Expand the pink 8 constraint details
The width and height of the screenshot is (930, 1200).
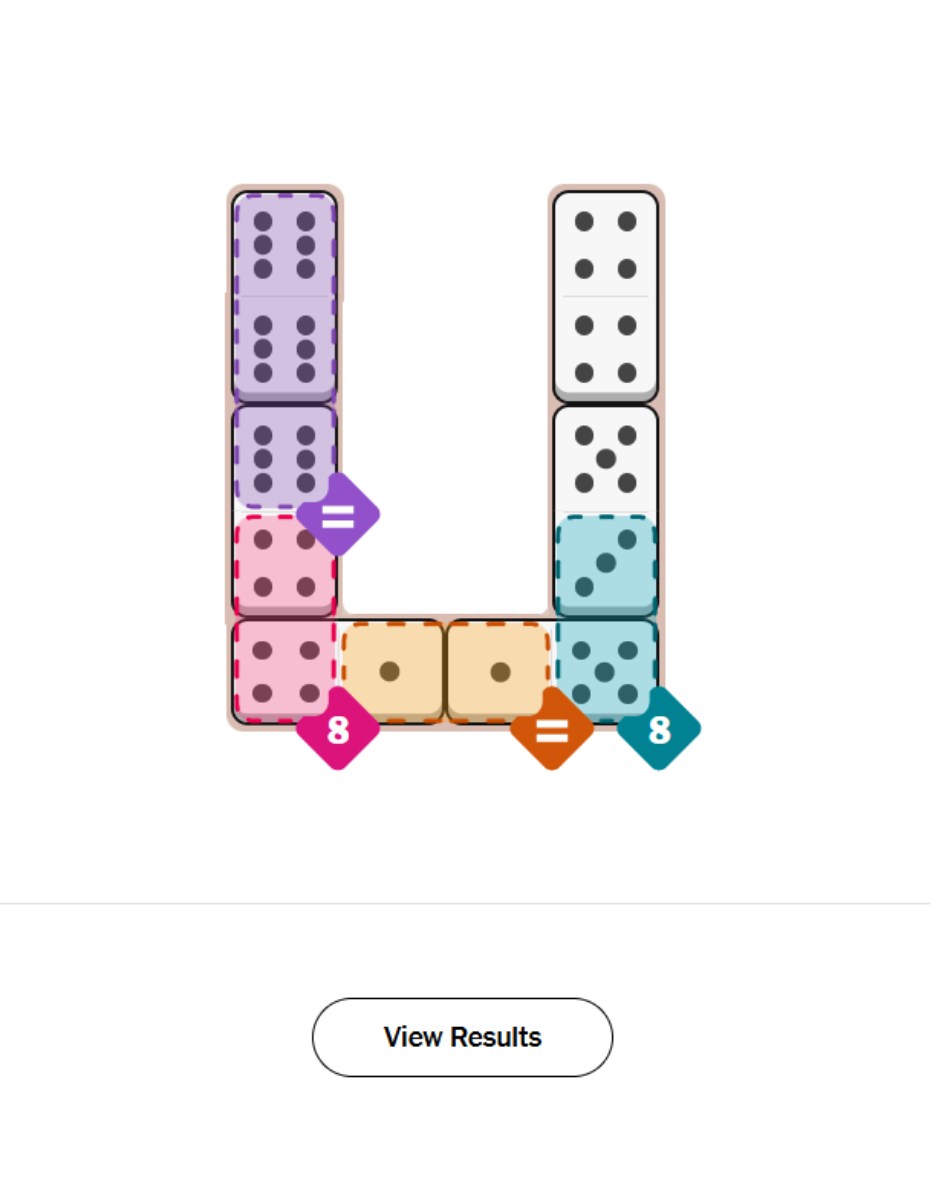(337, 727)
